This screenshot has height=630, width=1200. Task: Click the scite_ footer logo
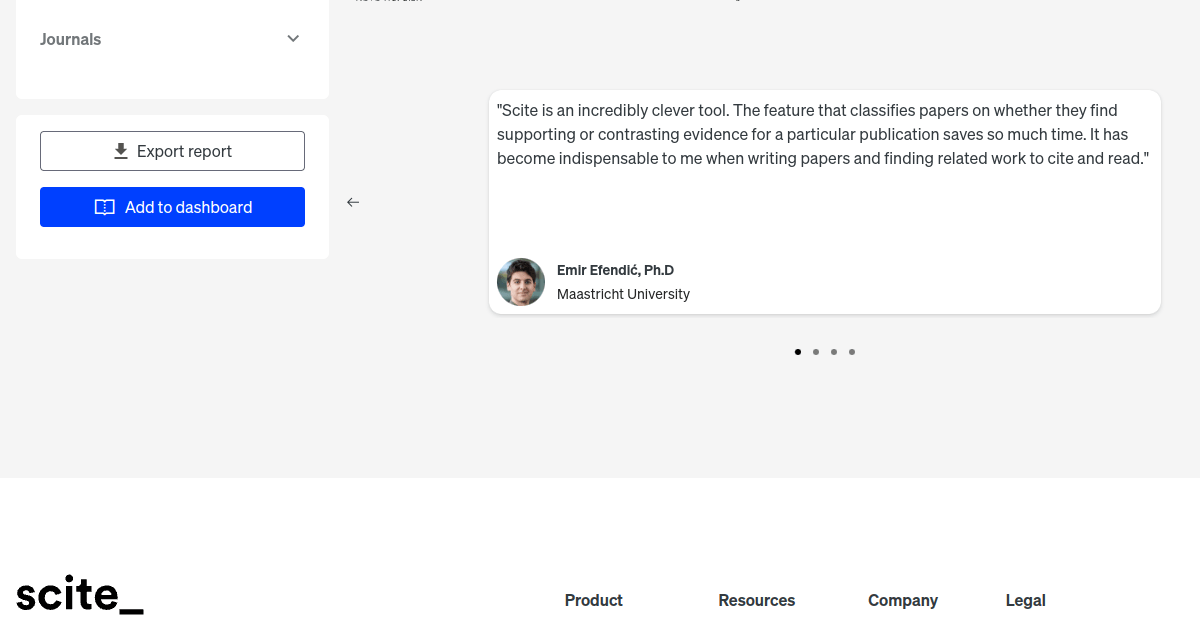pos(80,594)
